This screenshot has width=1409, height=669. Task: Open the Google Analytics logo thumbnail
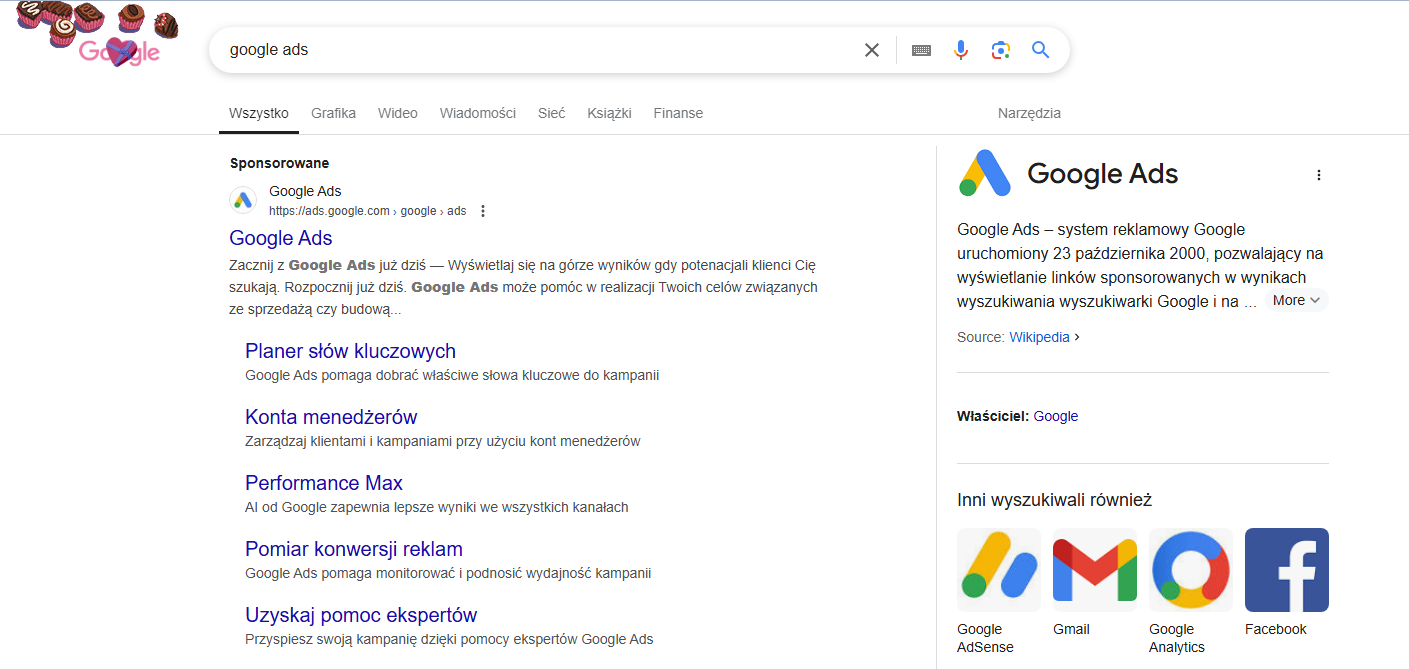point(1191,570)
